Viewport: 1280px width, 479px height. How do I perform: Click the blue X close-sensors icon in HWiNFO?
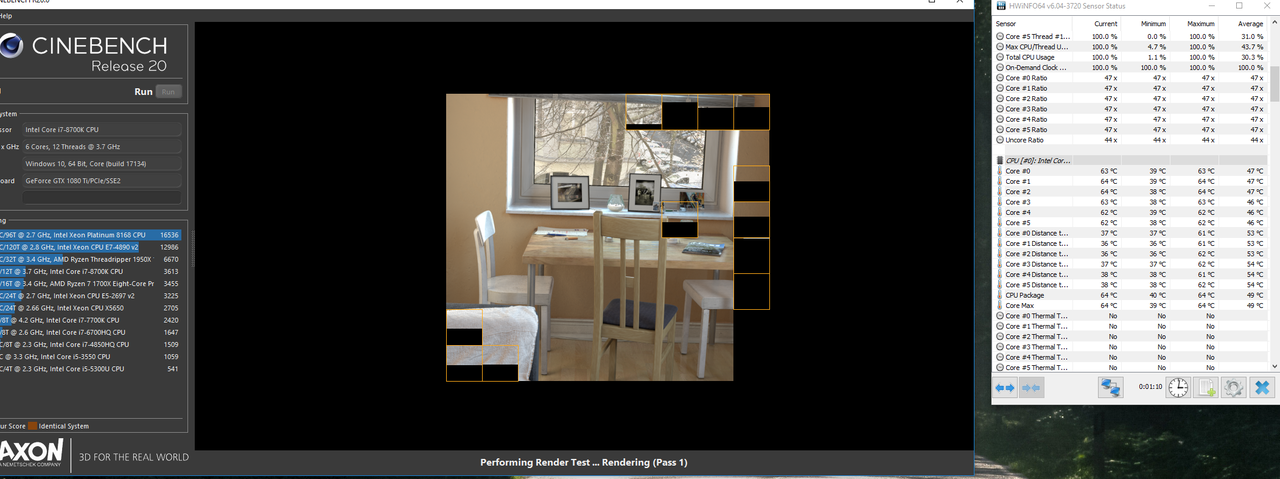coord(1261,387)
